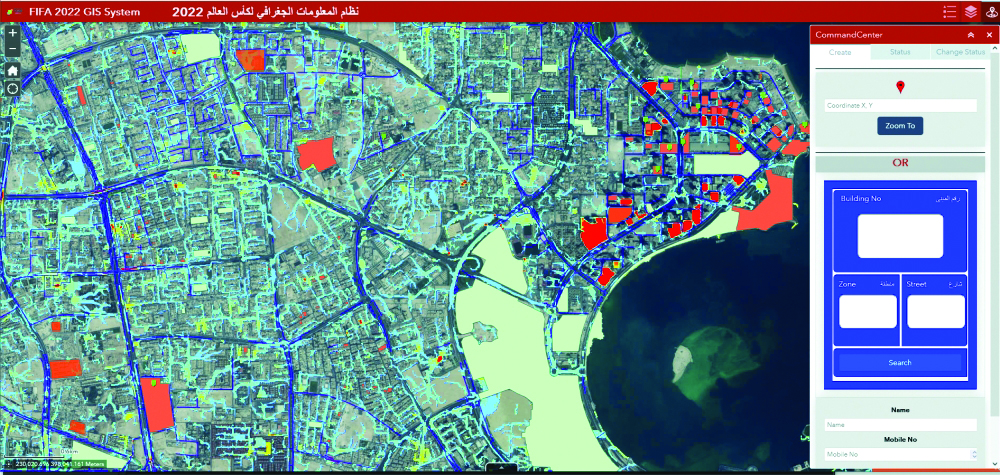Open the Change Status tab
The image size is (1000, 475).
[x=960, y=52]
